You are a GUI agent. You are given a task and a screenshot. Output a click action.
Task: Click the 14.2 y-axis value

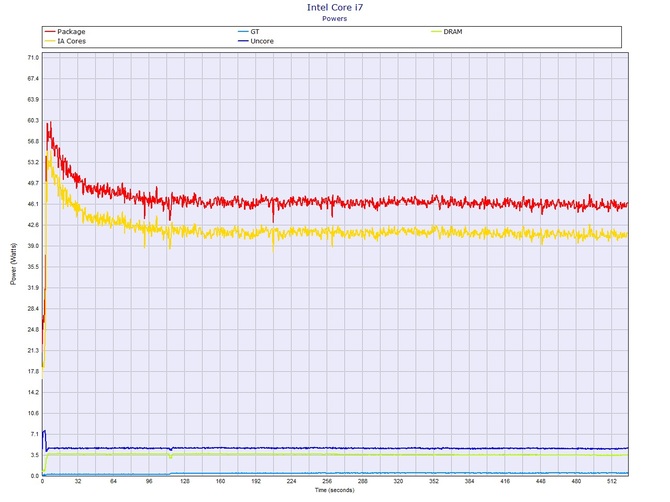(33, 393)
